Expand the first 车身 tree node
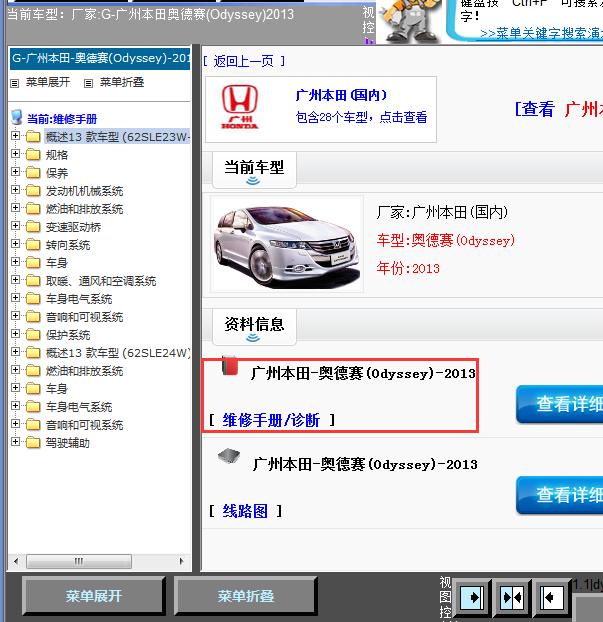603x622 pixels. (15, 261)
